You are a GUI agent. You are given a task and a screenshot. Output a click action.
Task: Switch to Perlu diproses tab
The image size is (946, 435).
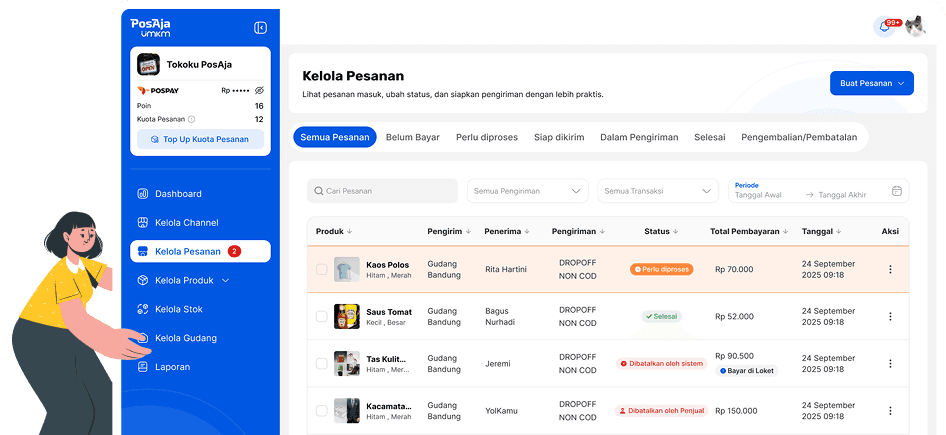click(x=487, y=137)
